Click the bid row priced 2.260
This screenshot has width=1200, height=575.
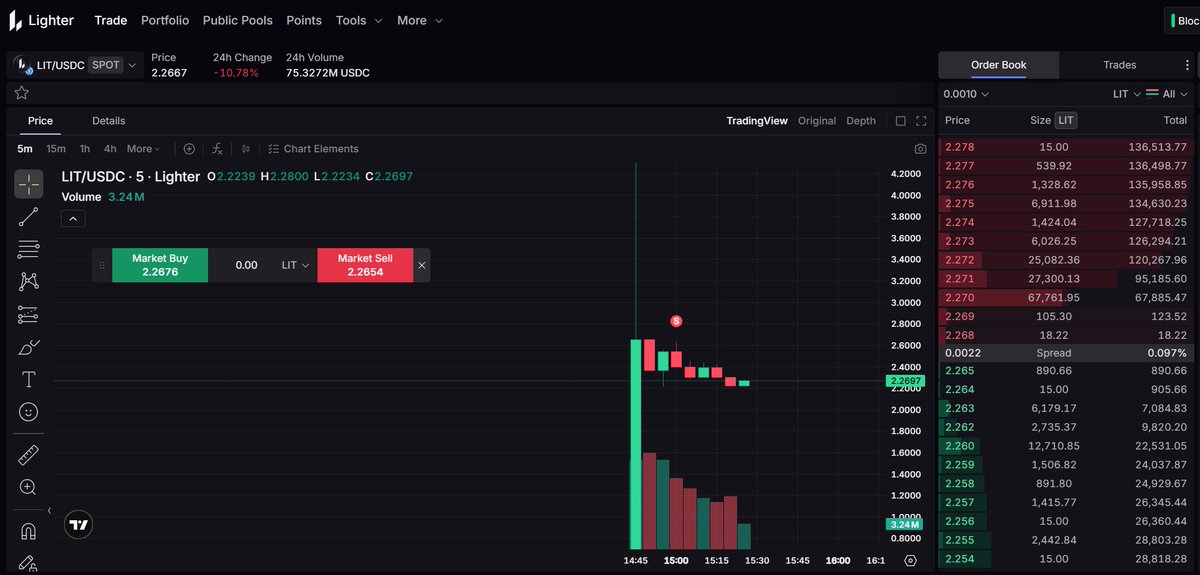tap(1065, 446)
